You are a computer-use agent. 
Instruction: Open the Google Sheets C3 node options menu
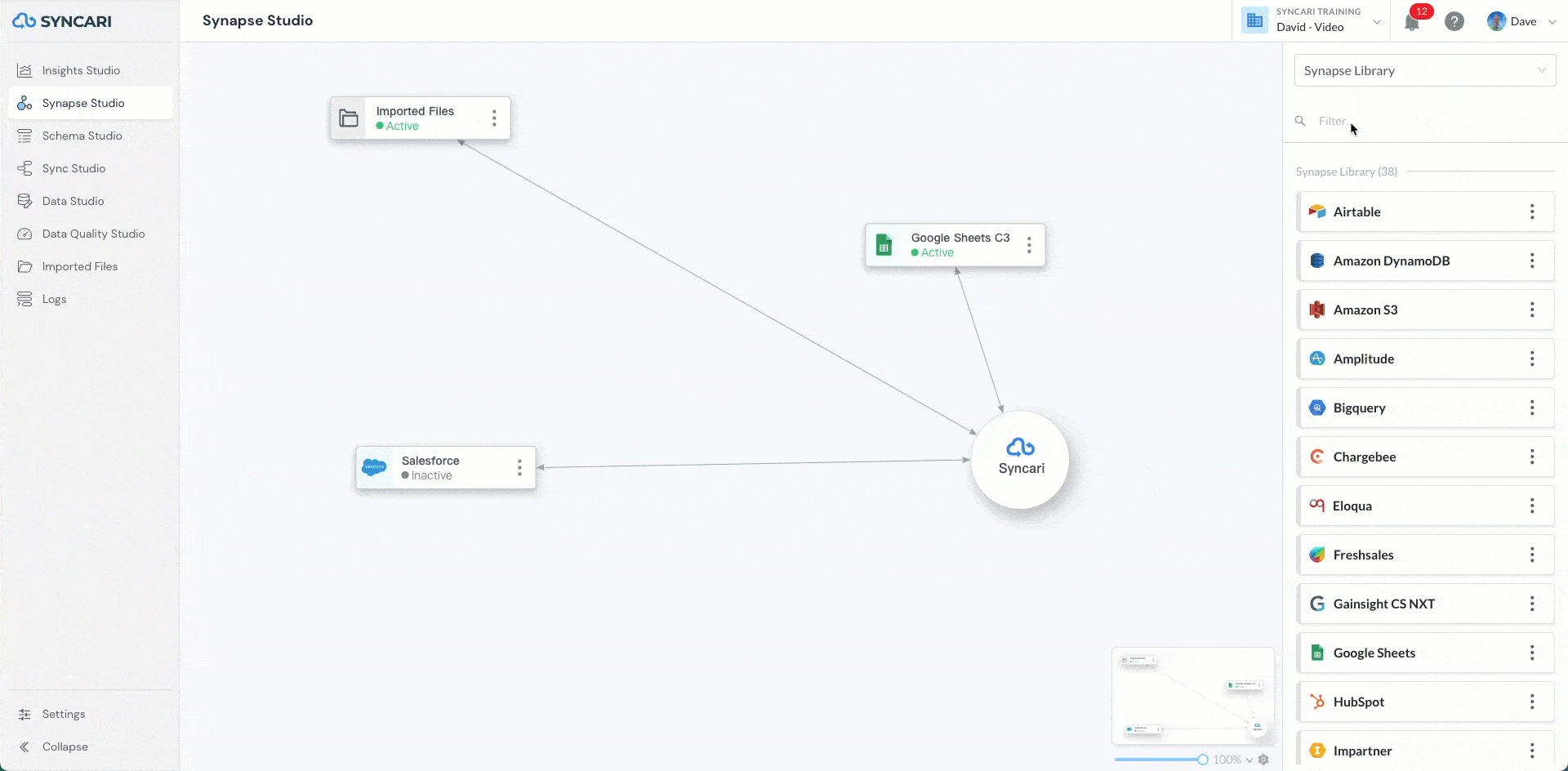[1029, 244]
